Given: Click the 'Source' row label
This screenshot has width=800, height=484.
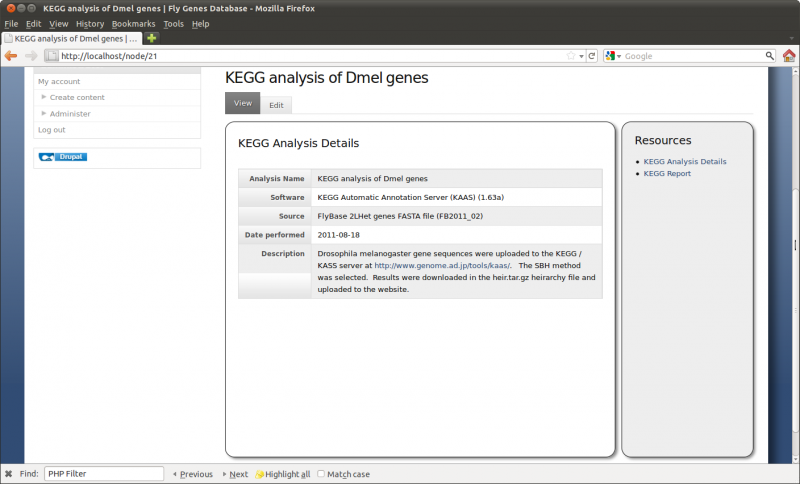Looking at the screenshot, I should click(291, 216).
